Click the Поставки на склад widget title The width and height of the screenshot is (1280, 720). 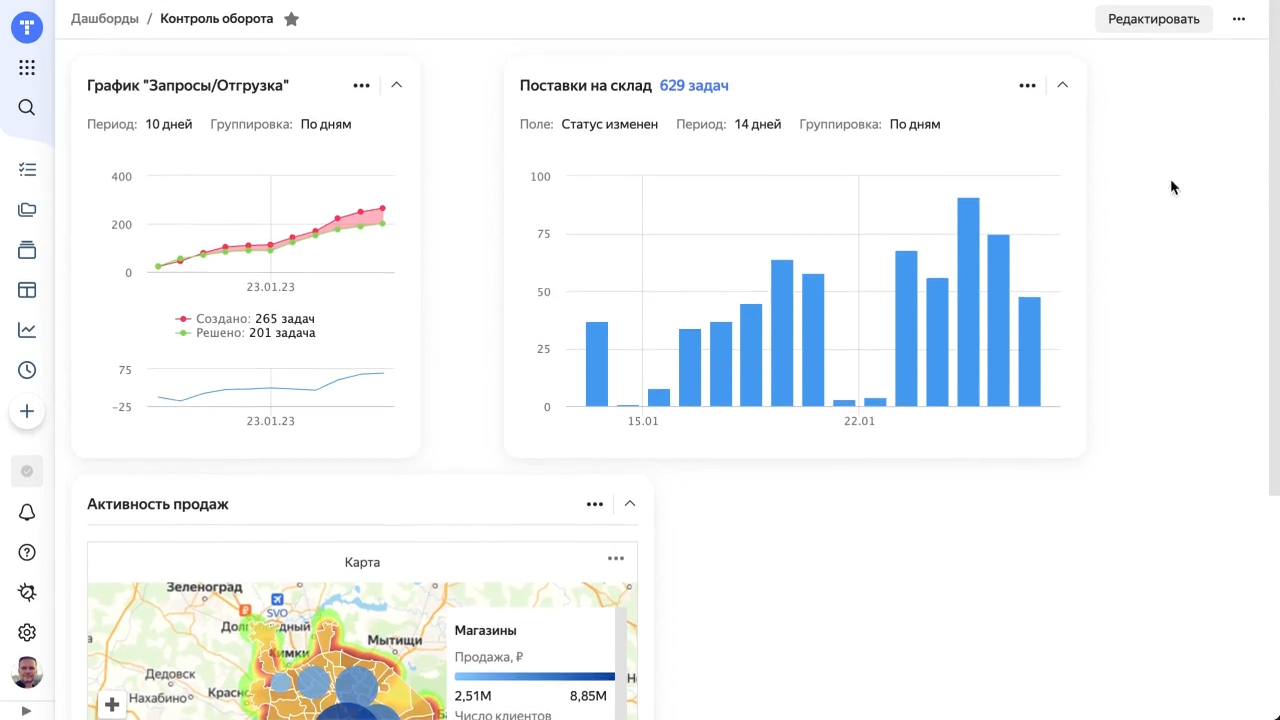585,86
